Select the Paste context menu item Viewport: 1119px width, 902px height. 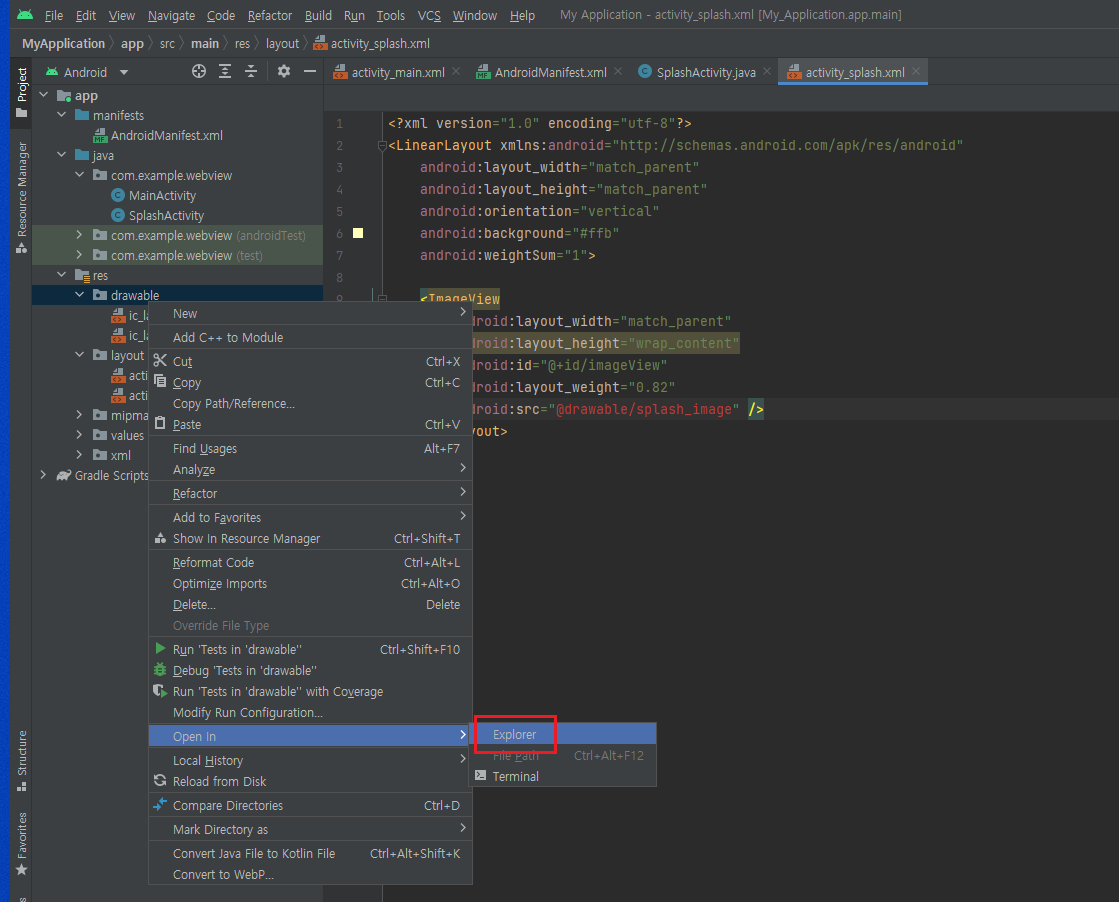click(310, 425)
